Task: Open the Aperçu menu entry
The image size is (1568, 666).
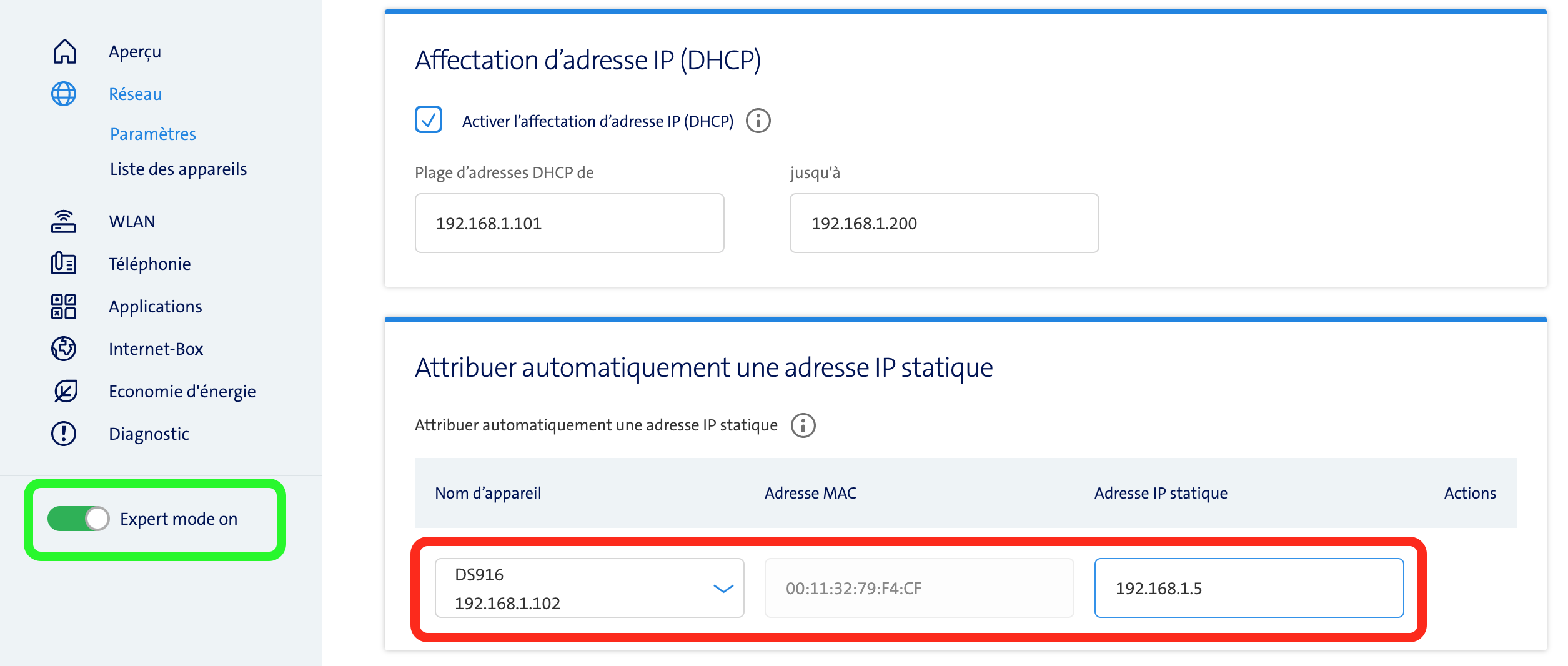Action: click(135, 51)
